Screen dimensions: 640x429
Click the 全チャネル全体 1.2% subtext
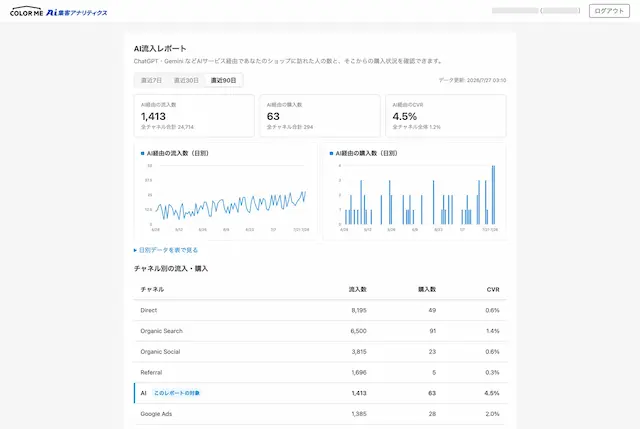click(416, 127)
